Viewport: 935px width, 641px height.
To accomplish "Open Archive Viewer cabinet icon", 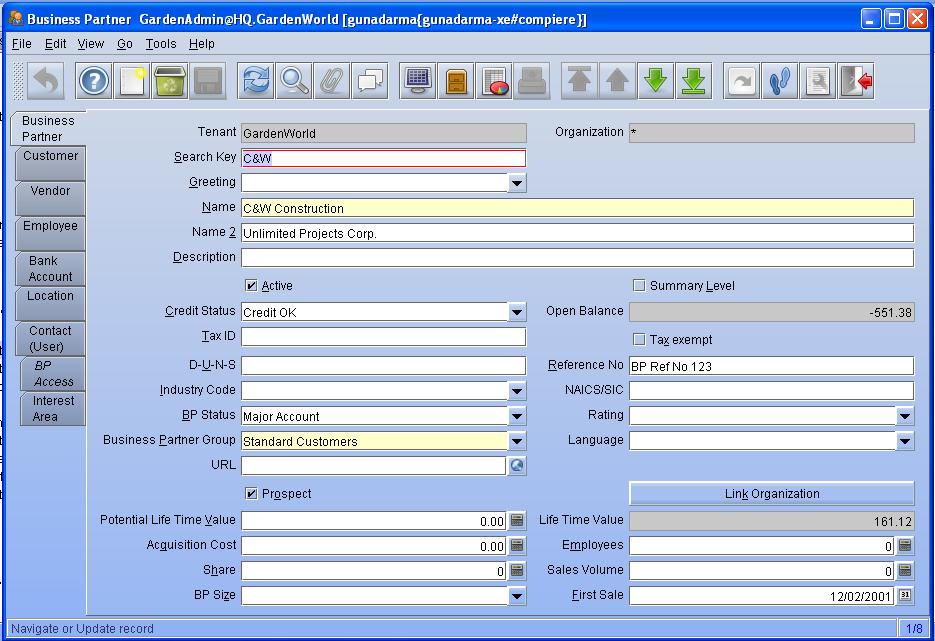I will tap(456, 80).
